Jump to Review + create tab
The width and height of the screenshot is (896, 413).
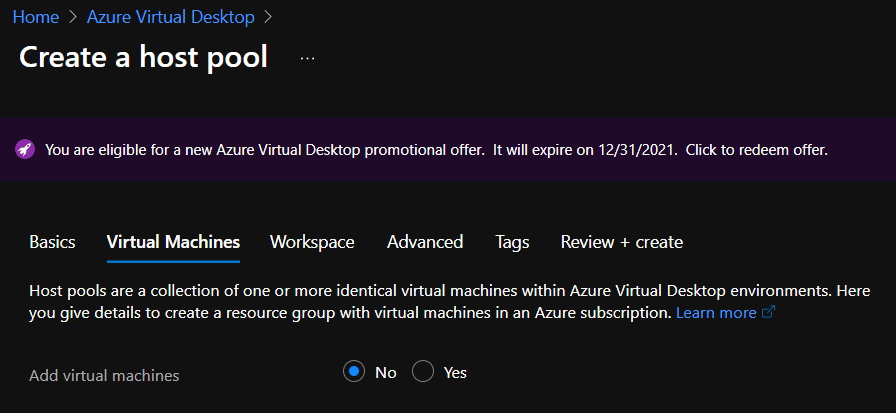622,242
